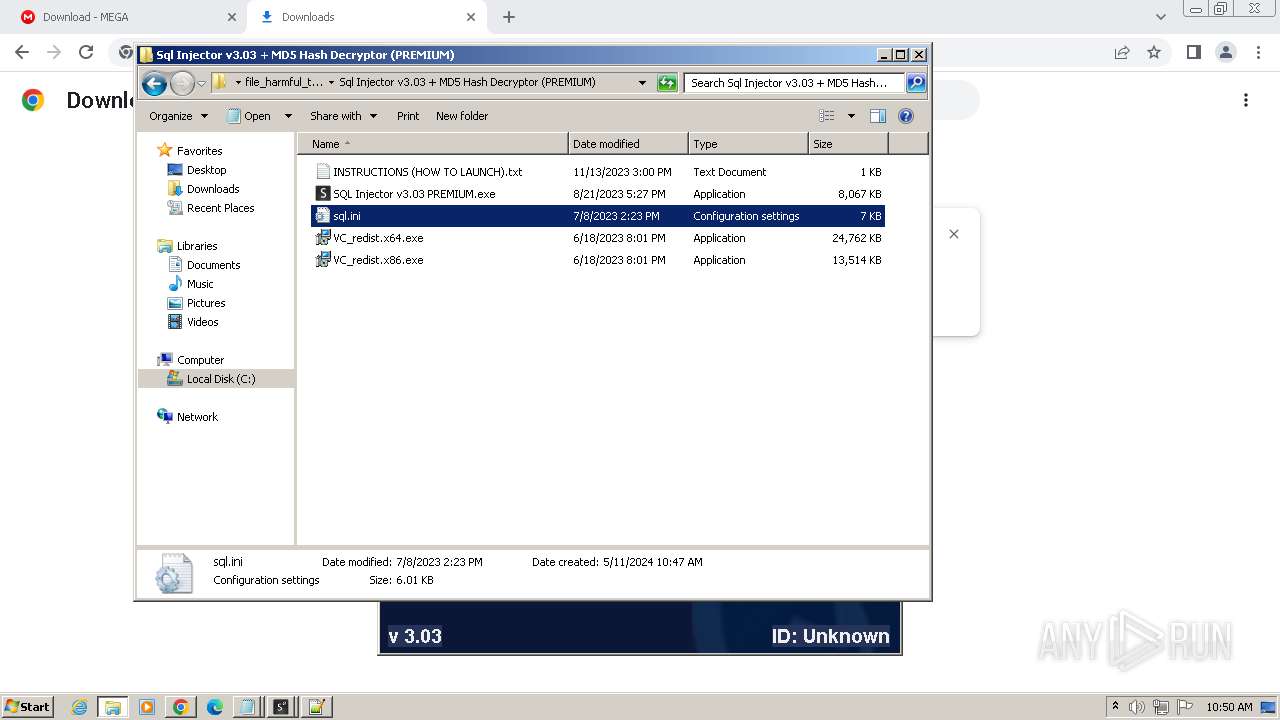Image resolution: width=1280 pixels, height=720 pixels.
Task: Open the Share with menu
Action: click(x=343, y=116)
